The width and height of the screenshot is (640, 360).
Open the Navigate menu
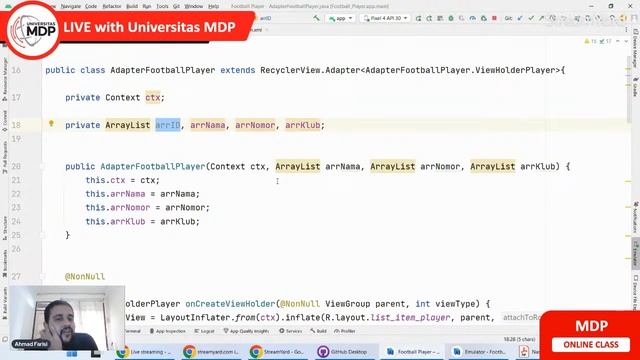click(71, 7)
